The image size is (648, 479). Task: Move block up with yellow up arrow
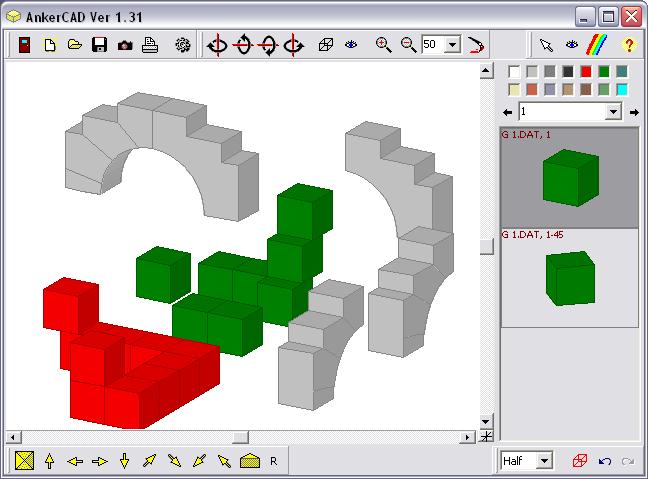click(x=50, y=461)
